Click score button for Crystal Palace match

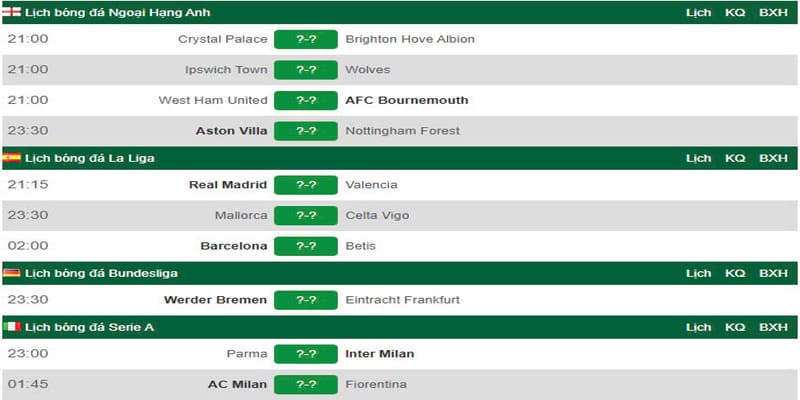pyautogui.click(x=306, y=39)
